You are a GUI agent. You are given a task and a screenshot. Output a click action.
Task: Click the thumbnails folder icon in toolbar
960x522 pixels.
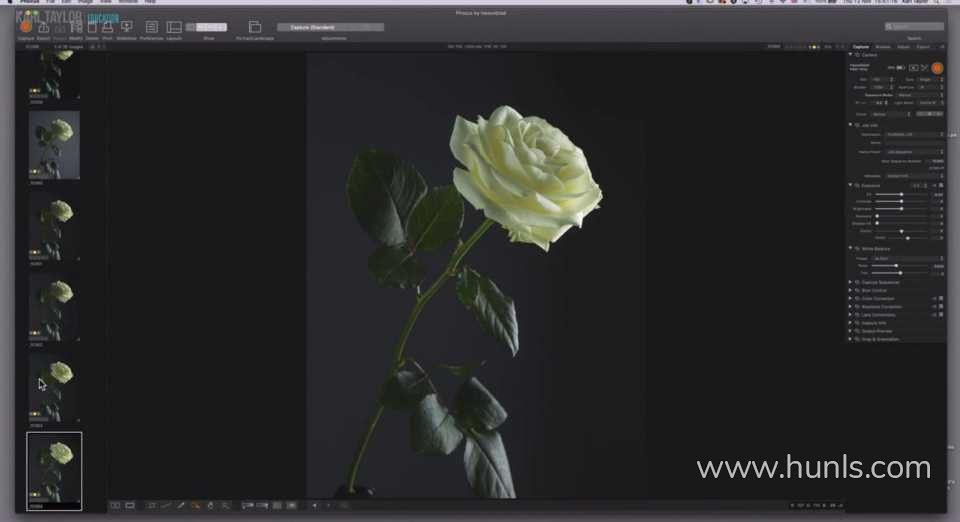(255, 27)
